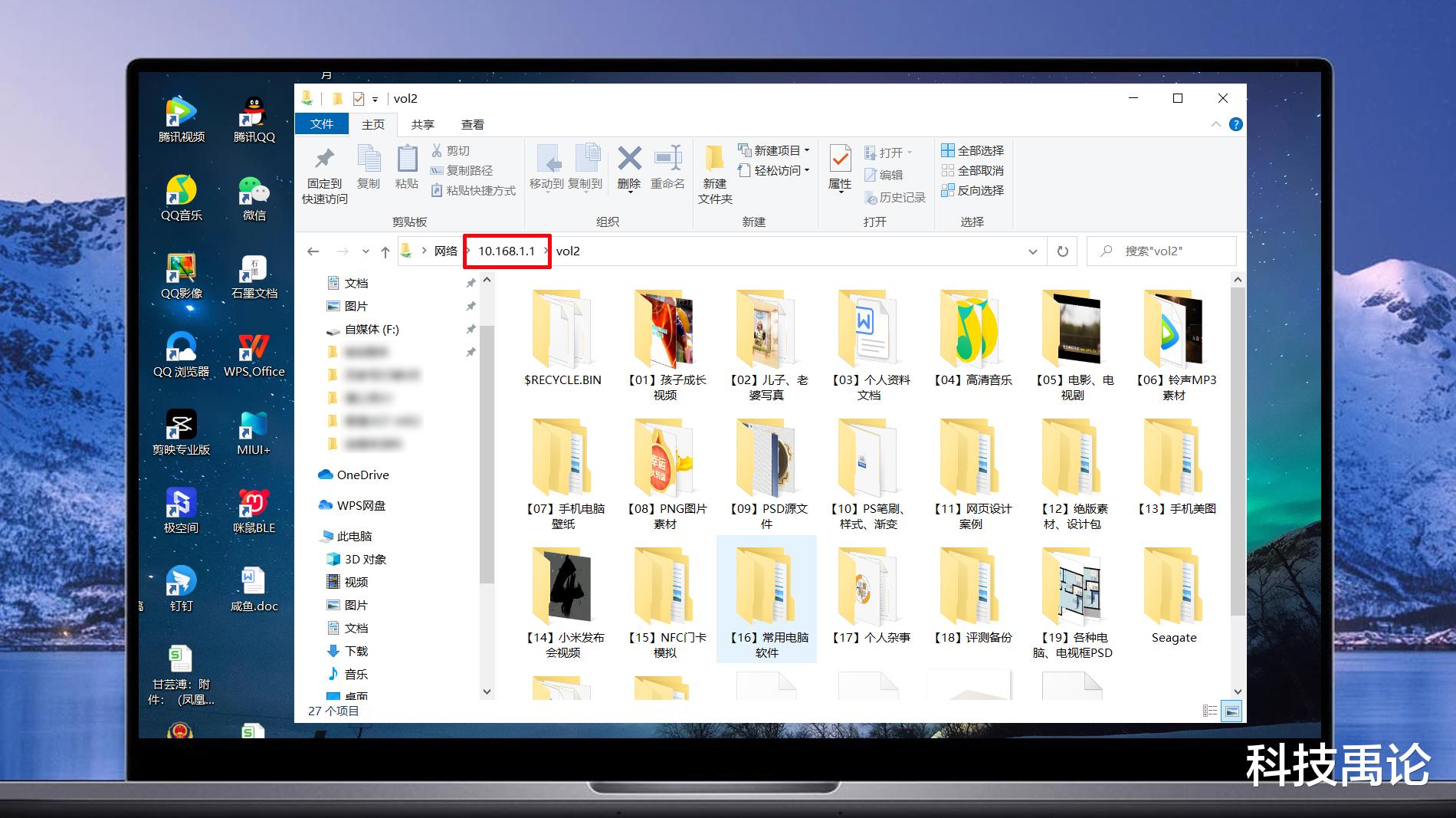Select folder 【04】高清音乐
Screen dimensions: 1456x818
point(972,339)
